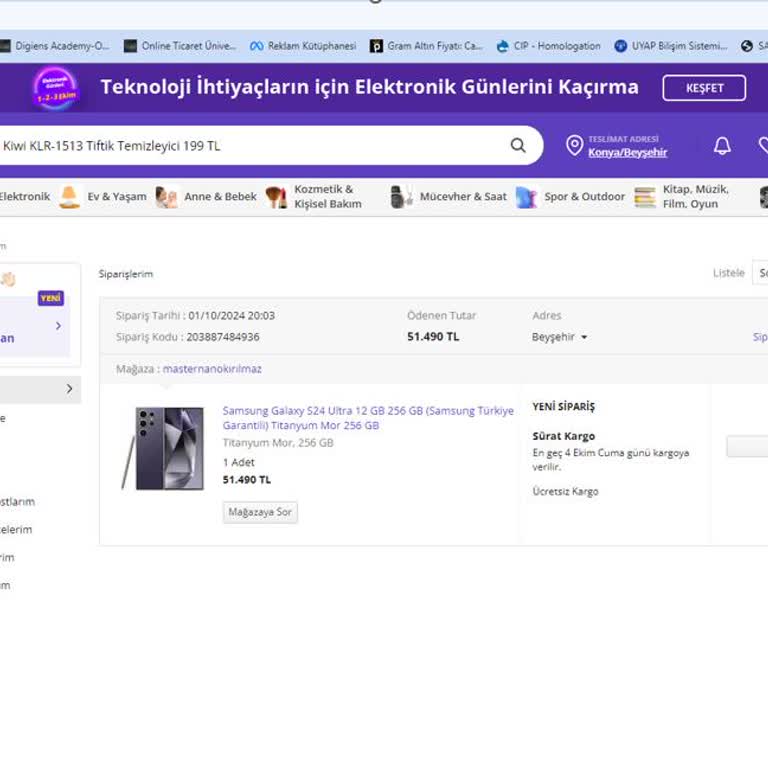Click Titanyum Mor, 256 GB variant text
This screenshot has height=768, width=768.
pos(278,443)
